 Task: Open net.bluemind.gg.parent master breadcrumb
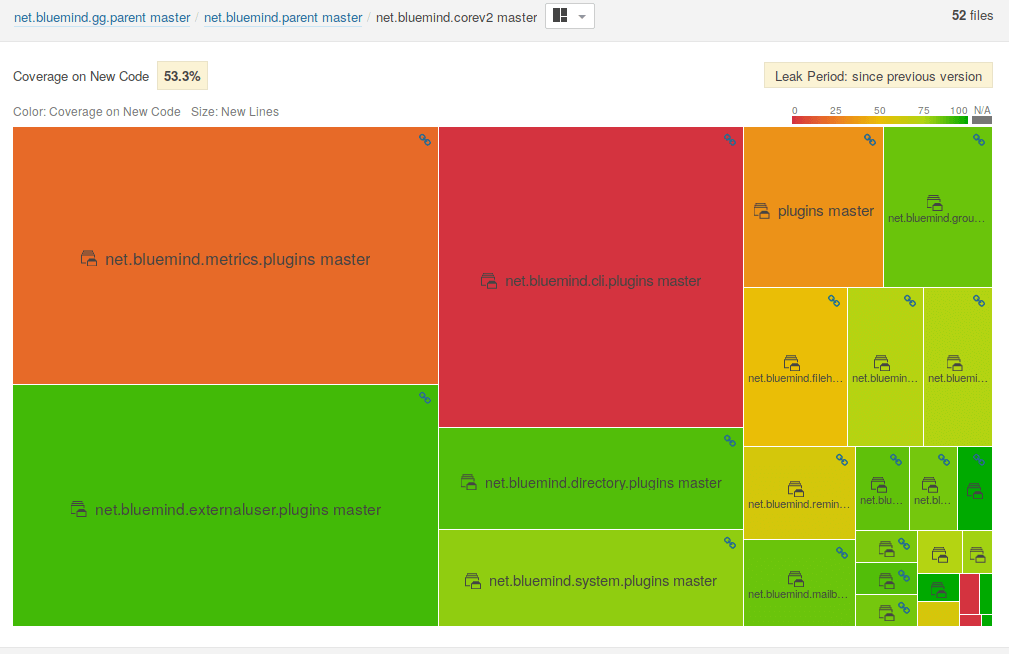102,17
